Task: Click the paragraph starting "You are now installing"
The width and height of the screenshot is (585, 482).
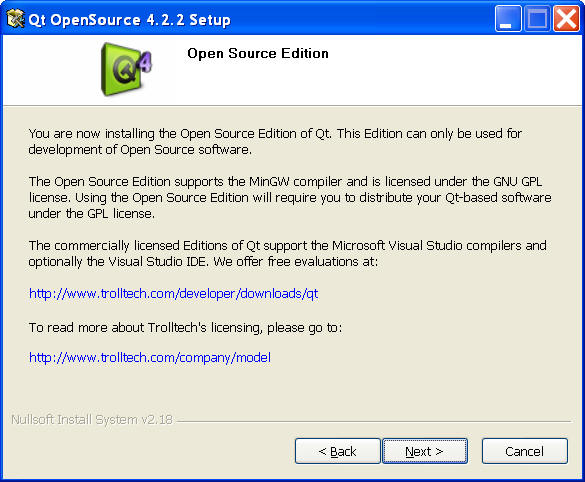Action: pos(275,141)
